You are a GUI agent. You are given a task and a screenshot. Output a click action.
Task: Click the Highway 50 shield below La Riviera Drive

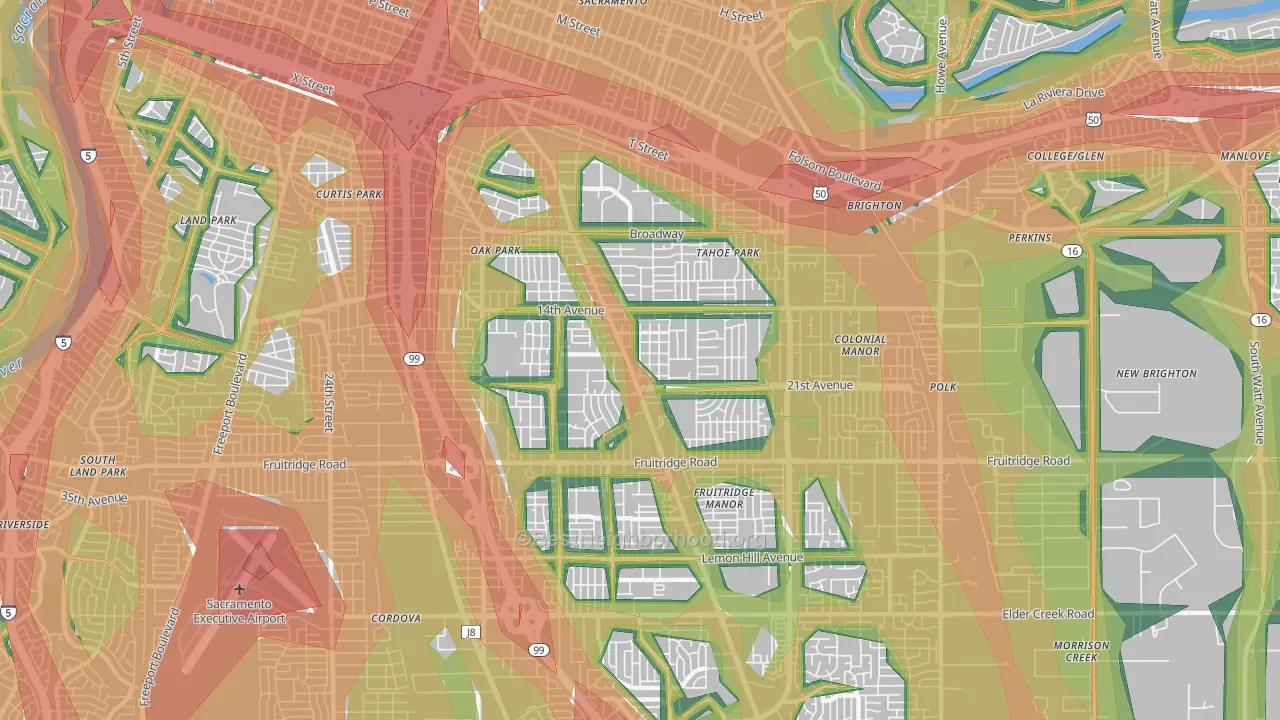[x=1093, y=120]
